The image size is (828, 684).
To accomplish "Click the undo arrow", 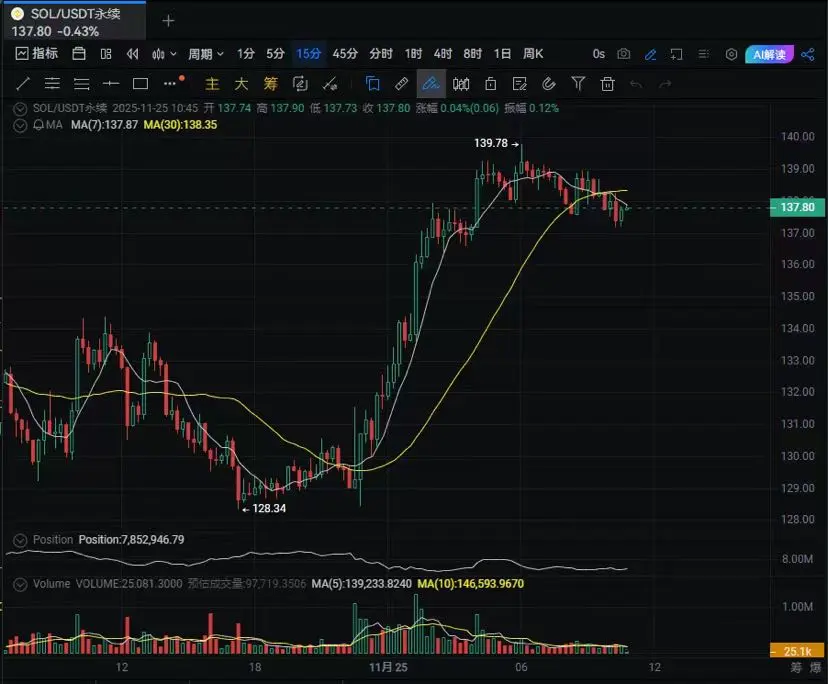I will [x=636, y=84].
